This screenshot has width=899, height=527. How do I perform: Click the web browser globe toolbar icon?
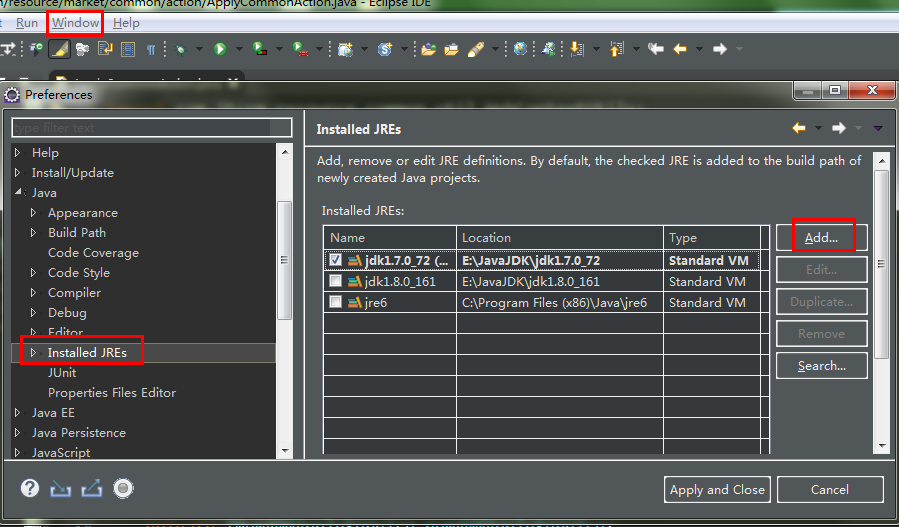coord(521,49)
